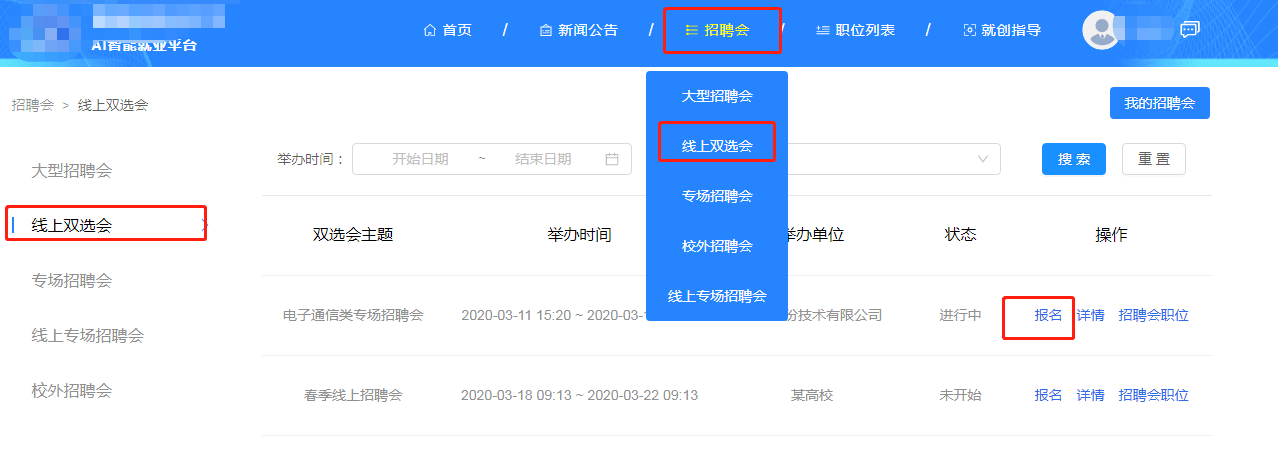The width and height of the screenshot is (1278, 462).
Task: Click the calendar icon in date field
Action: (x=612, y=159)
